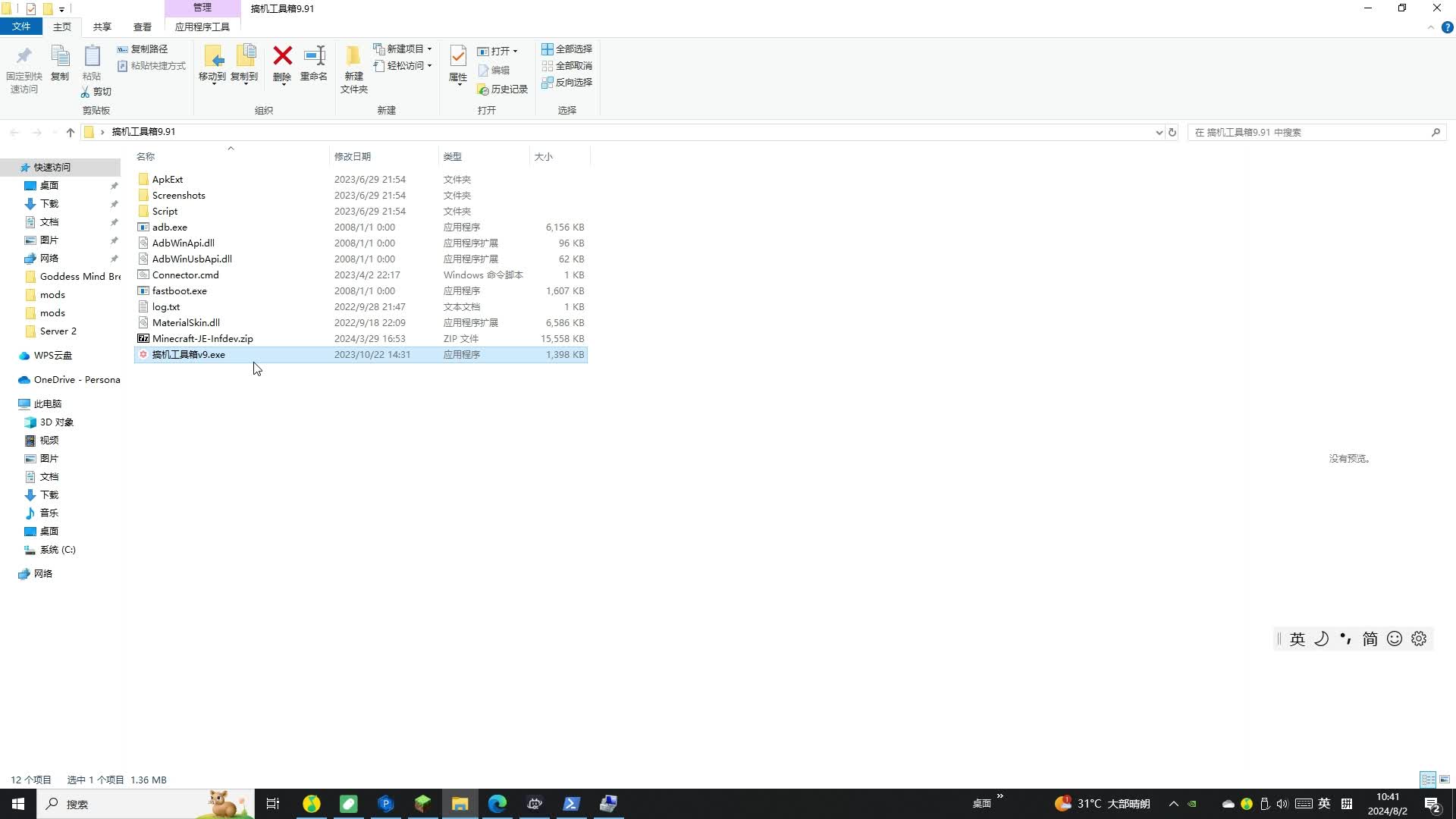Image resolution: width=1456 pixels, height=819 pixels.
Task: Click the History (历史记录) icon
Action: point(502,89)
